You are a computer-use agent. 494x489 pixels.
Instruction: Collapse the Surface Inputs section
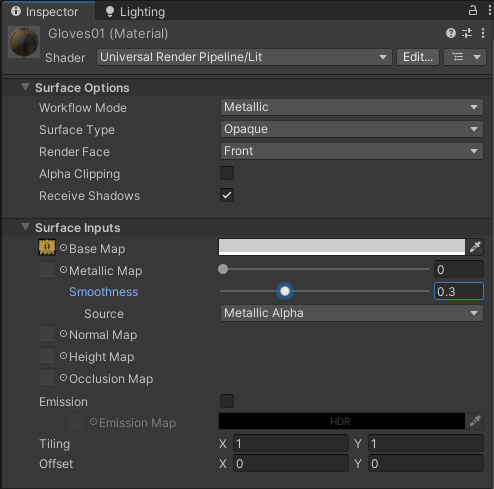pyautogui.click(x=25, y=228)
